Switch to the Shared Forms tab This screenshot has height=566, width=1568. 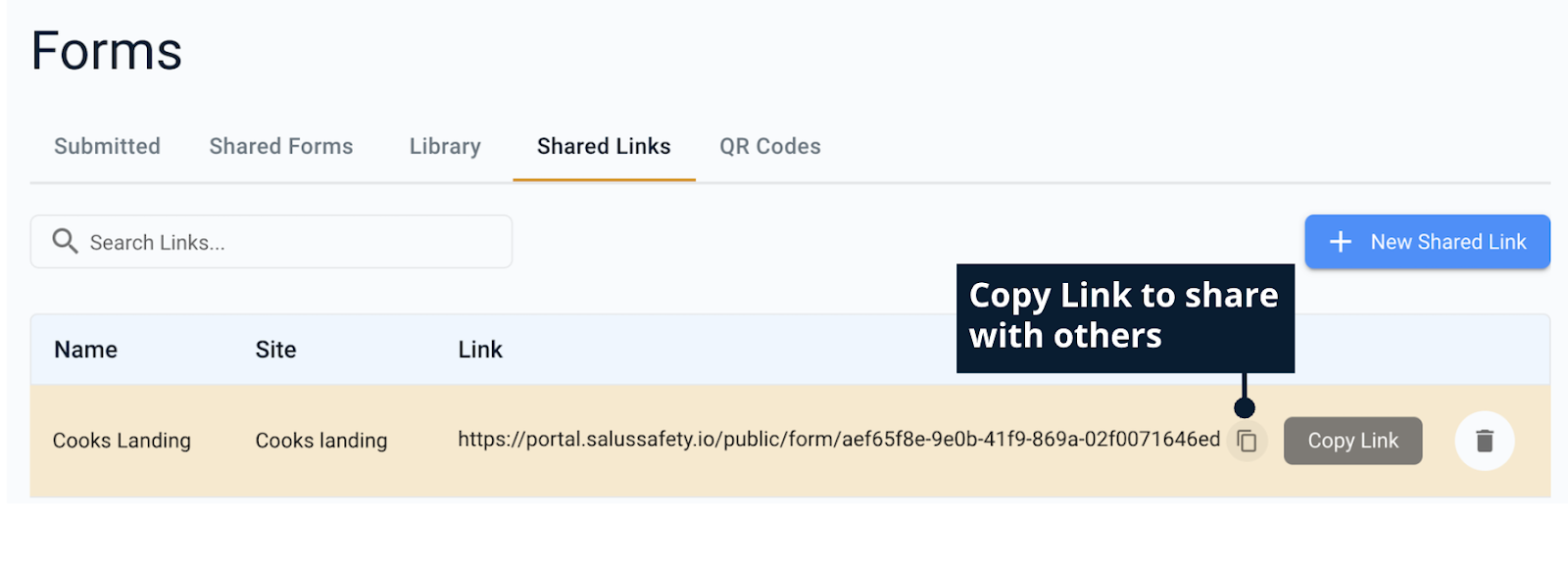[280, 147]
